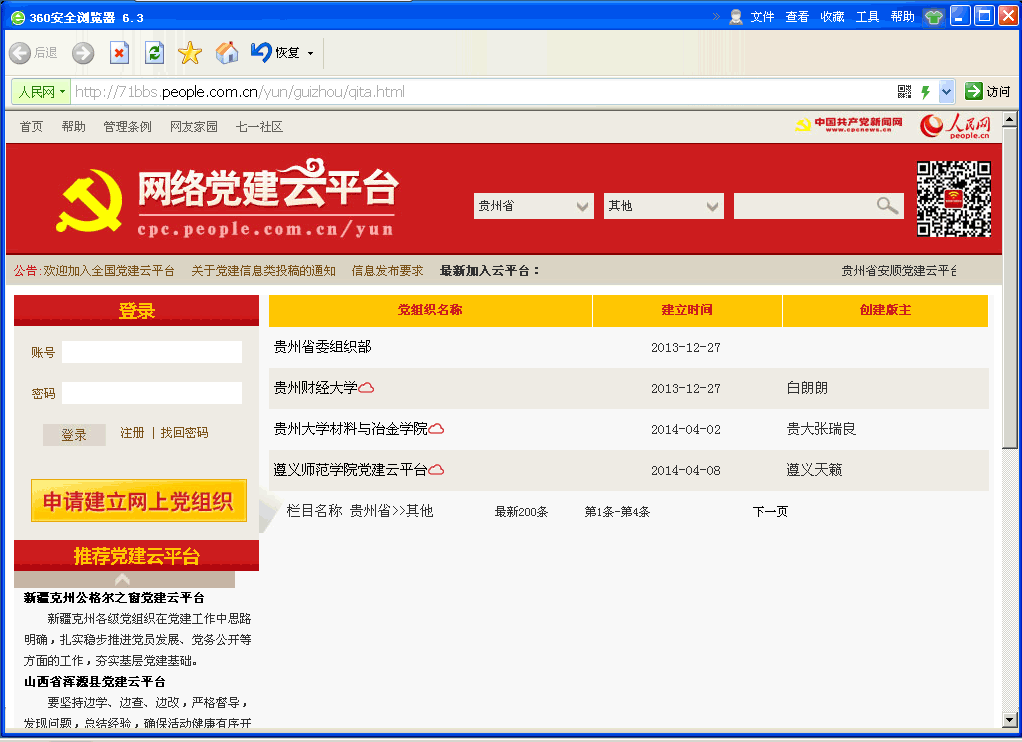Click the forward navigation arrow
Viewport: 1022px width, 742px height.
pos(83,53)
